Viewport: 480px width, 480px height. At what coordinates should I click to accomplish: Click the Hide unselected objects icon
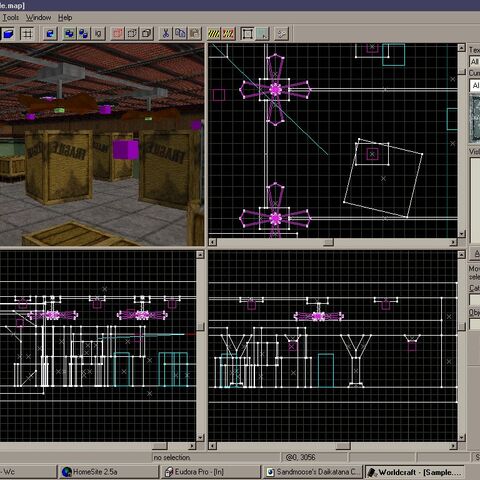tap(132, 33)
